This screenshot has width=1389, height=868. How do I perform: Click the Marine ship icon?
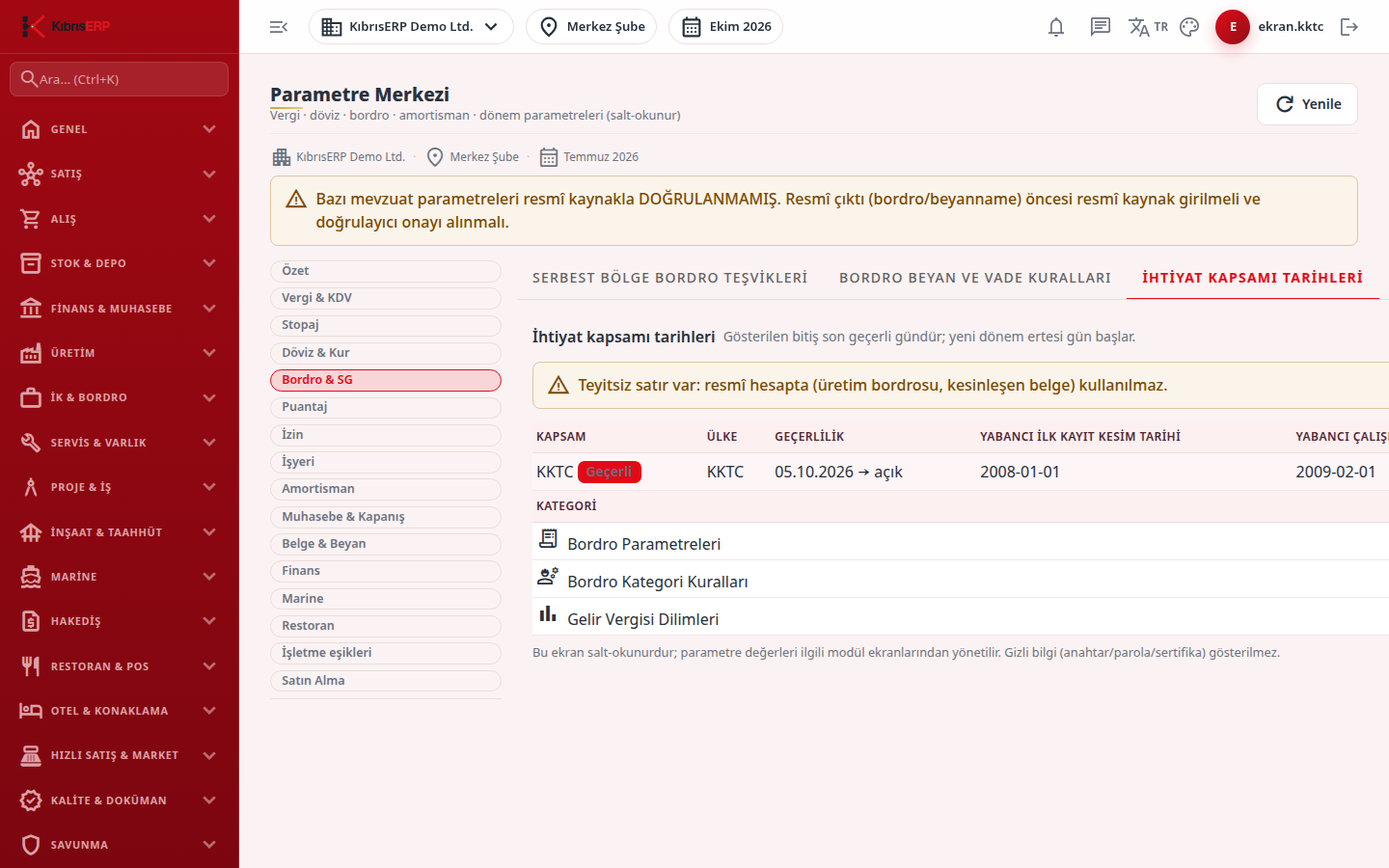(x=31, y=577)
